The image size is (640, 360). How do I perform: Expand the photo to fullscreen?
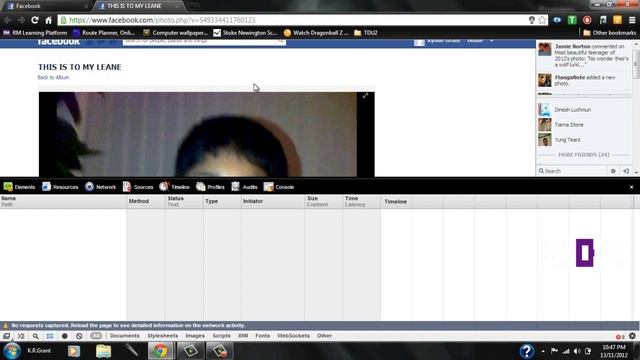pos(365,96)
